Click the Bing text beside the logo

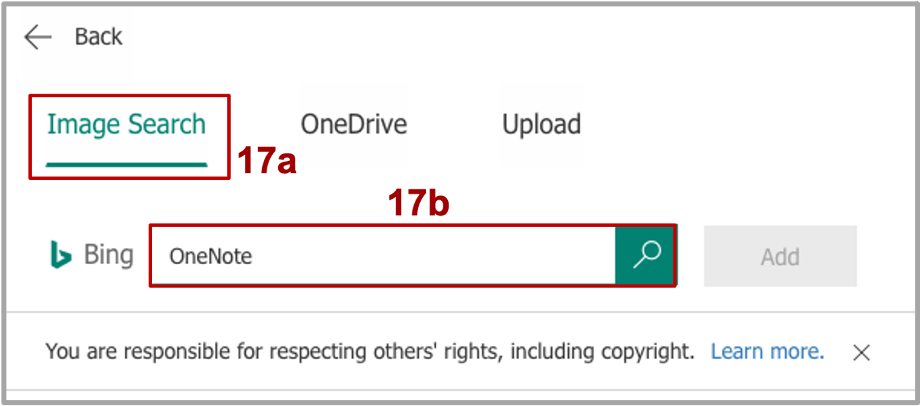[x=109, y=256]
